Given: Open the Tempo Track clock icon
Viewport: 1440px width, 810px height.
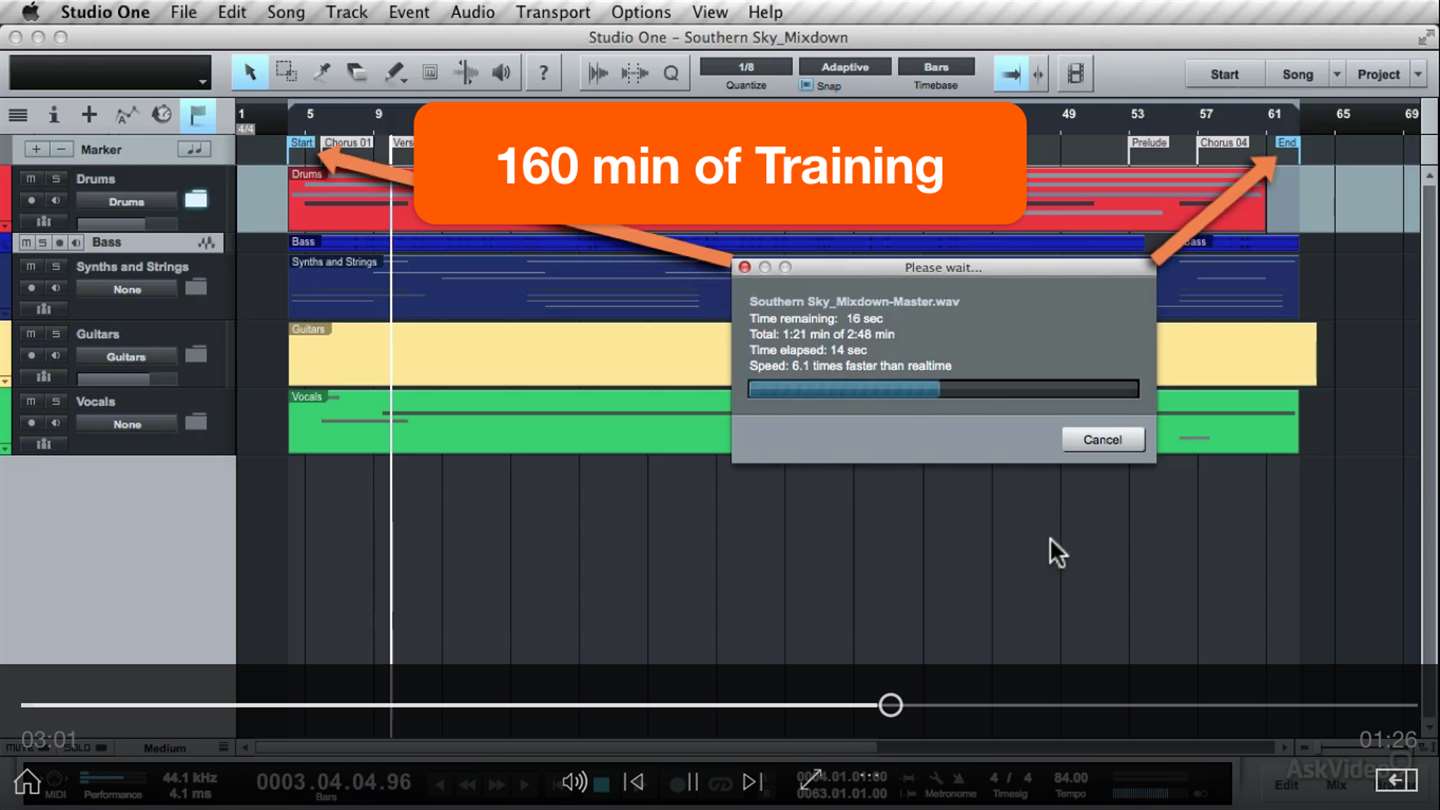Looking at the screenshot, I should (x=162, y=115).
